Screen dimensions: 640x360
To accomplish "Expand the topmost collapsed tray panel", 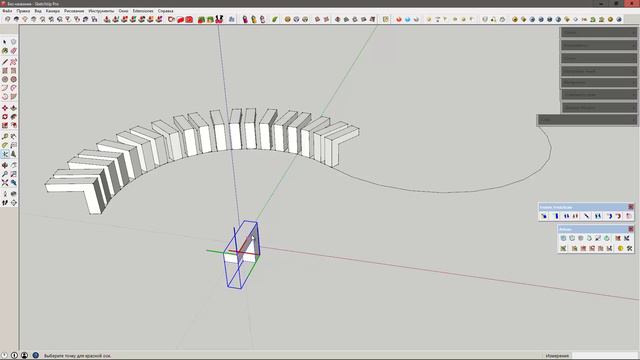I will click(598, 33).
